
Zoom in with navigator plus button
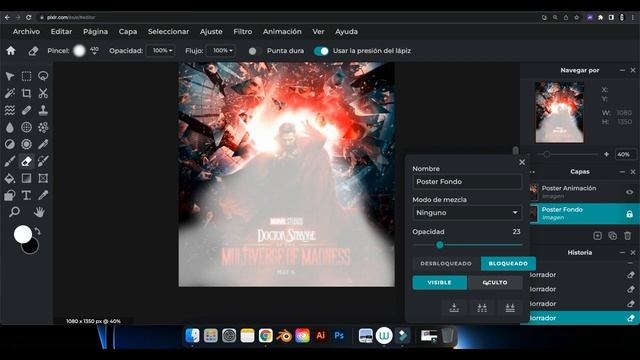point(607,154)
